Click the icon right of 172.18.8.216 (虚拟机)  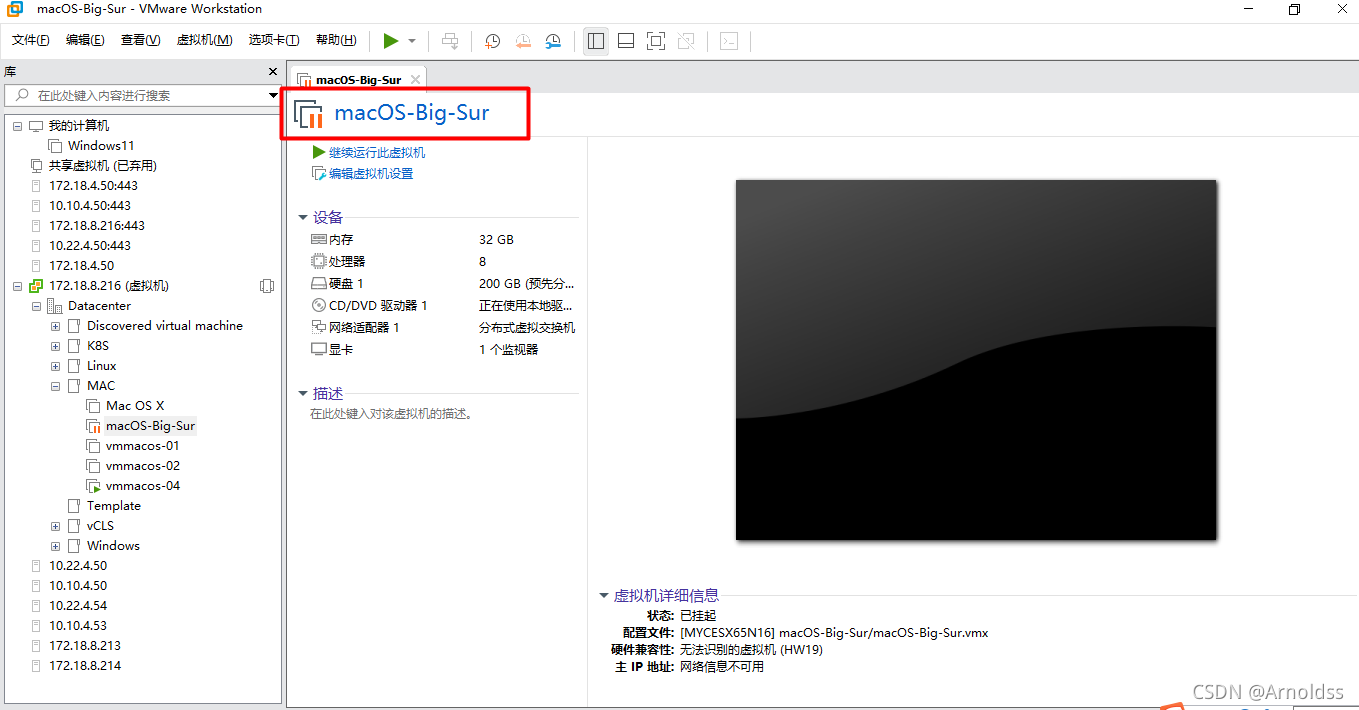tap(266, 286)
